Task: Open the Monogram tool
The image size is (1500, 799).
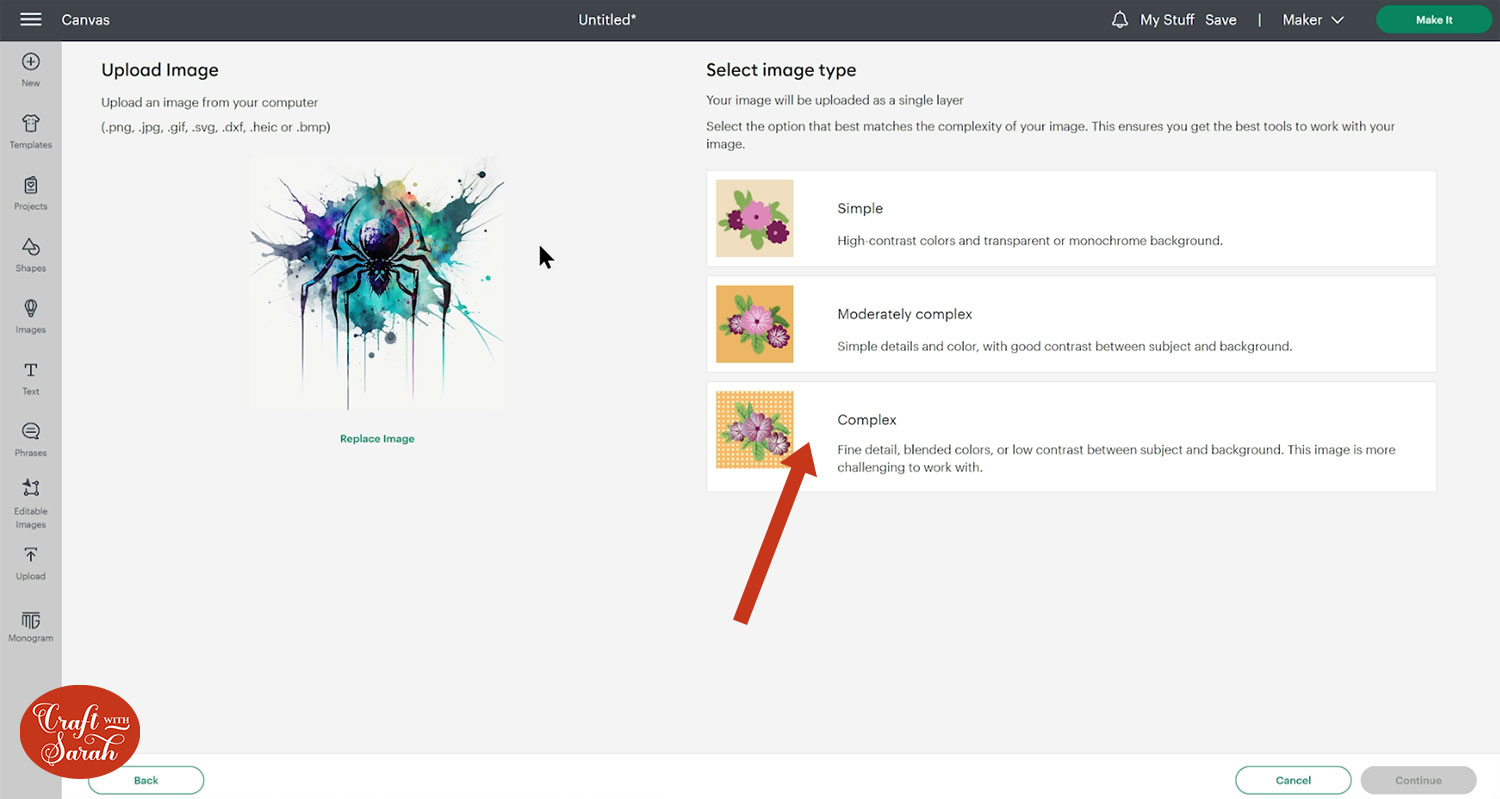Action: point(31,626)
